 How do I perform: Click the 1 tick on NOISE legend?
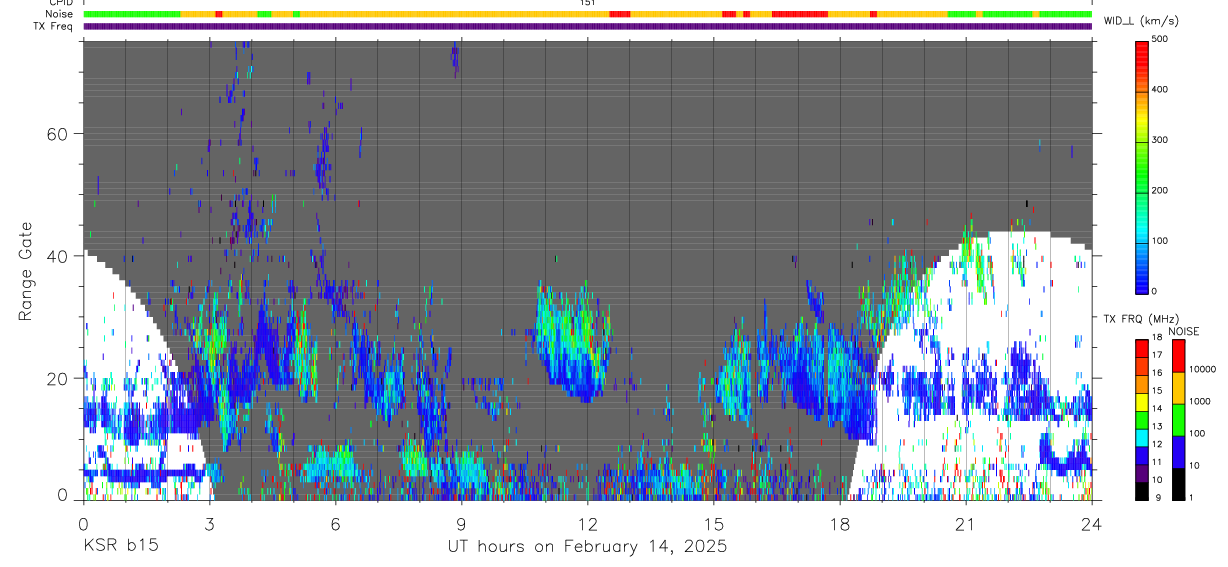(x=1191, y=497)
